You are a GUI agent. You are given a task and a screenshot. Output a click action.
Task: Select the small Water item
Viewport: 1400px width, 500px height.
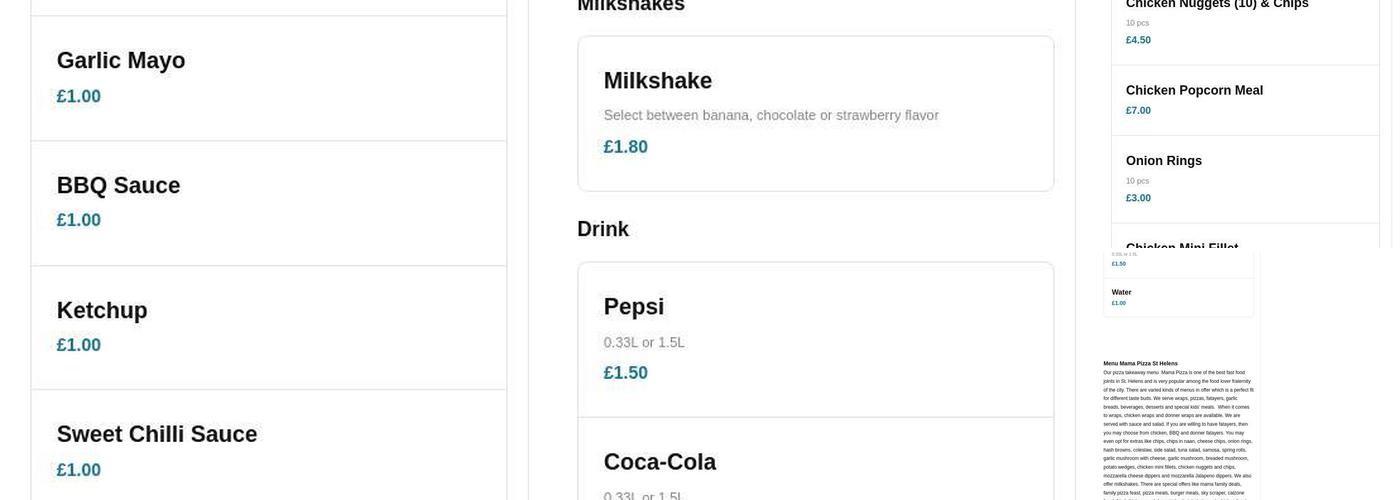point(1121,293)
